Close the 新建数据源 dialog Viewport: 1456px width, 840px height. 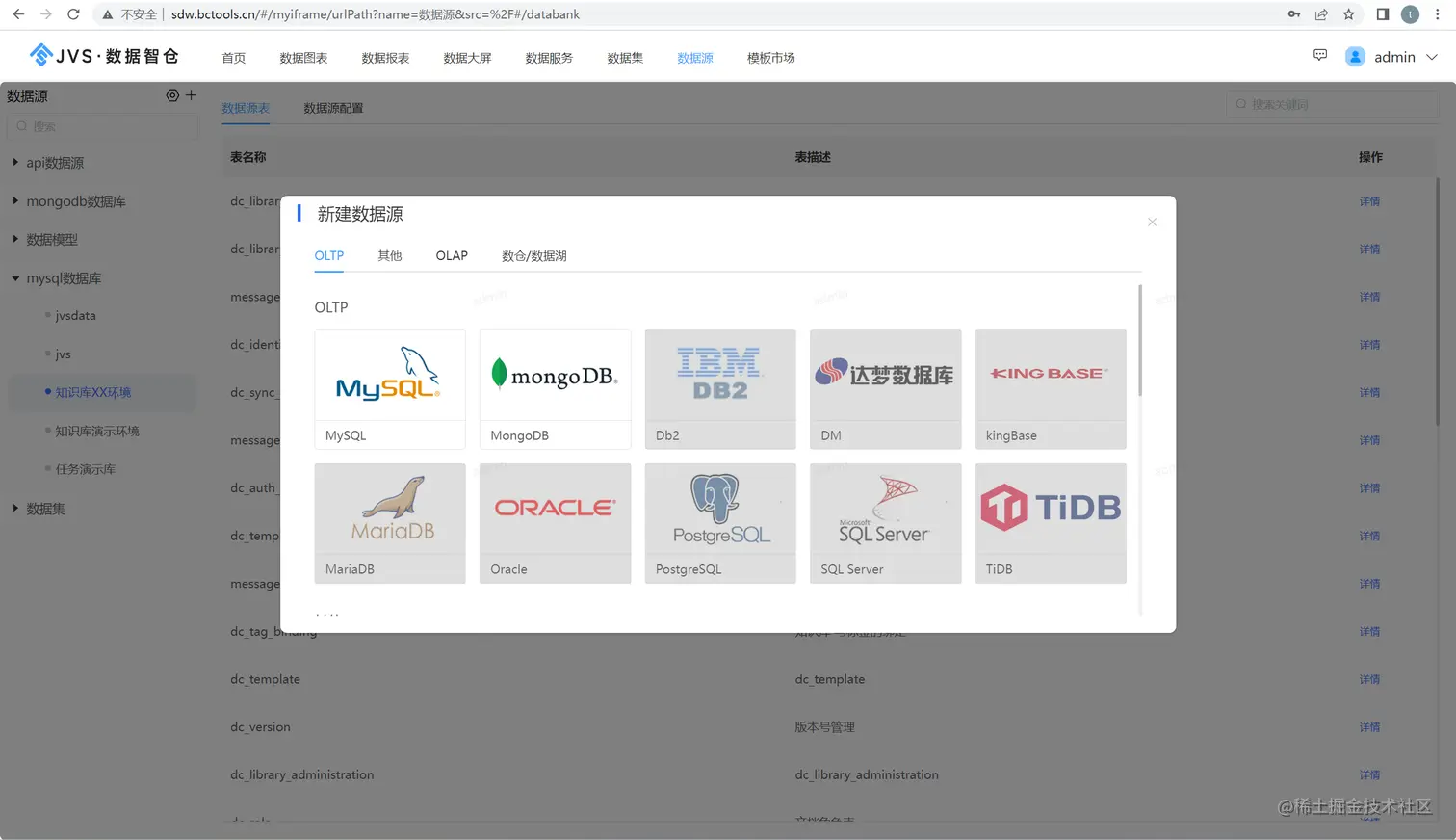coord(1152,222)
